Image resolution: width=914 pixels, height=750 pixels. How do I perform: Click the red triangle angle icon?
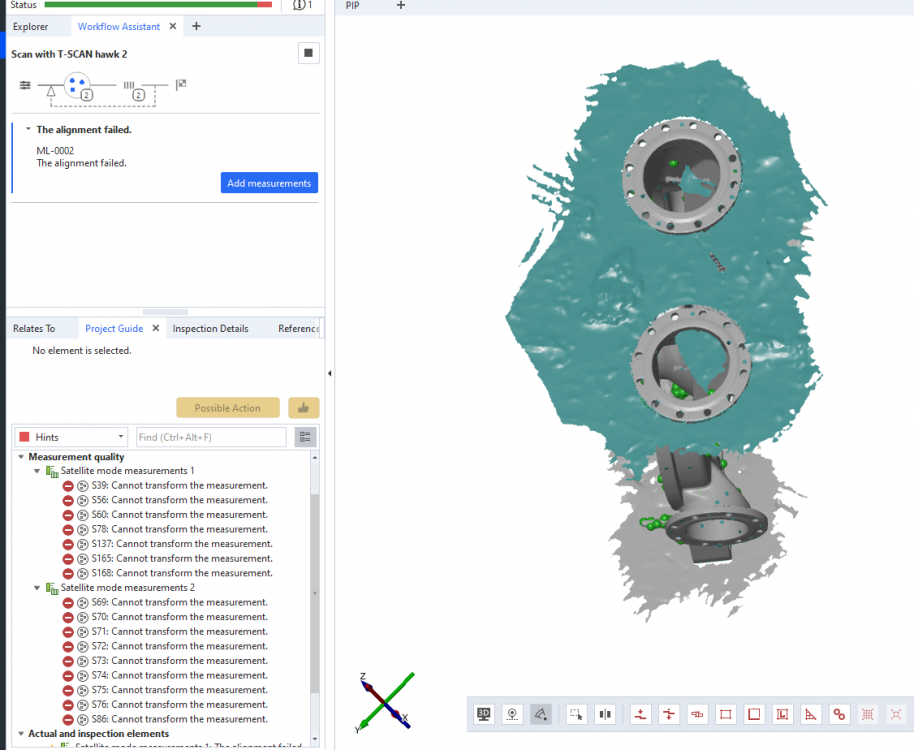811,714
